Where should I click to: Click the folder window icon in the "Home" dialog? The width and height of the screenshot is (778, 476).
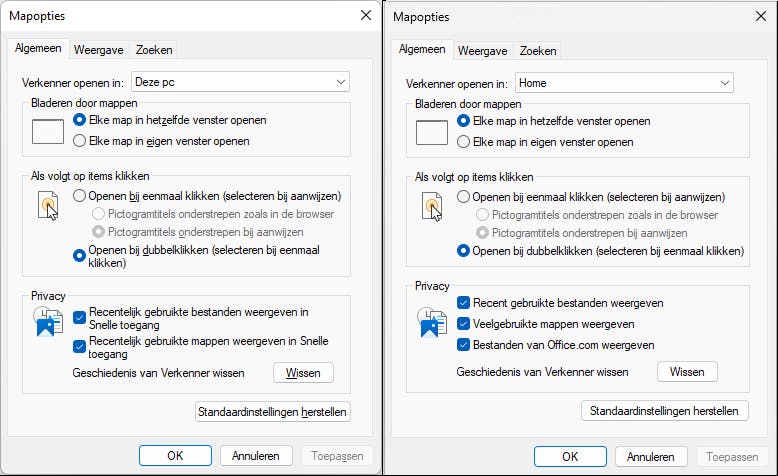click(x=432, y=131)
